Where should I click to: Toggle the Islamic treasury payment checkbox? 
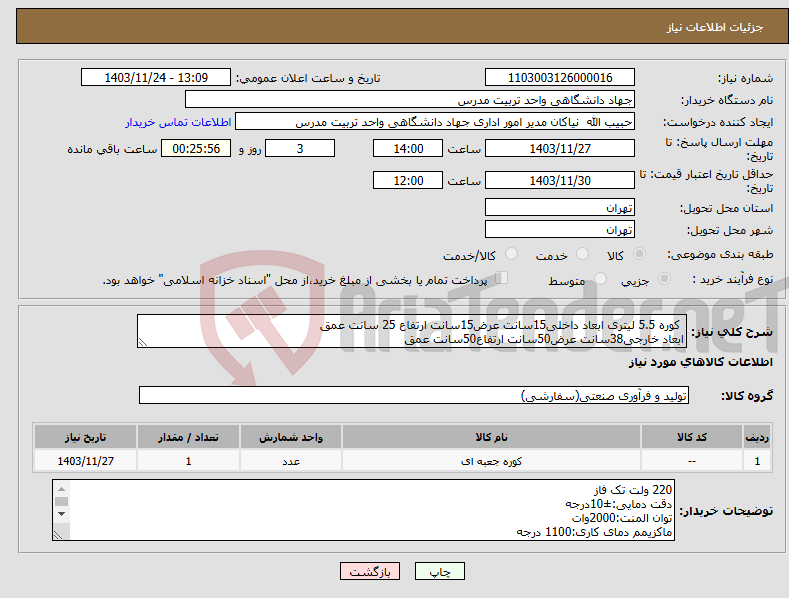501,278
